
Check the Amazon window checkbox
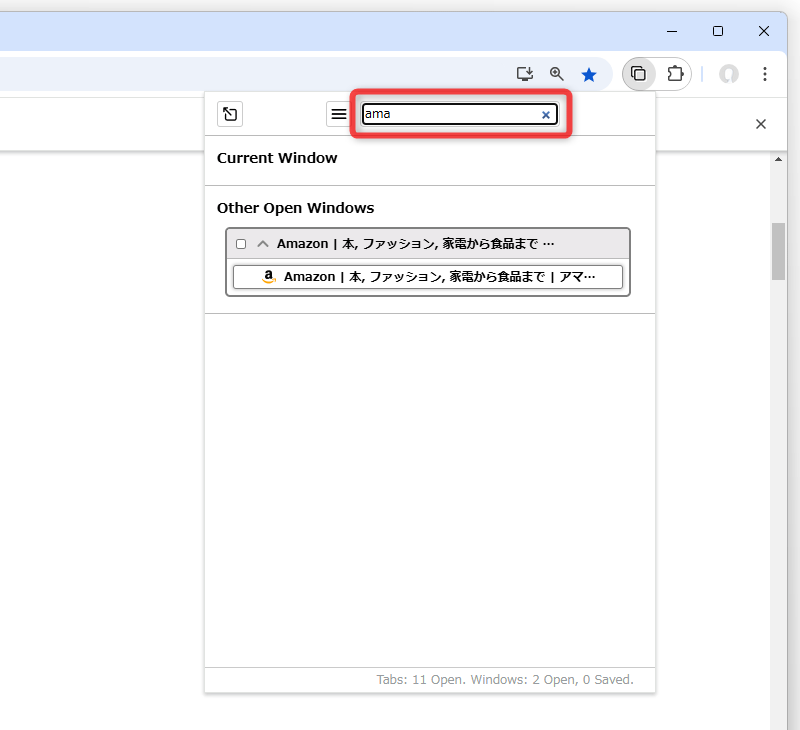pos(241,244)
